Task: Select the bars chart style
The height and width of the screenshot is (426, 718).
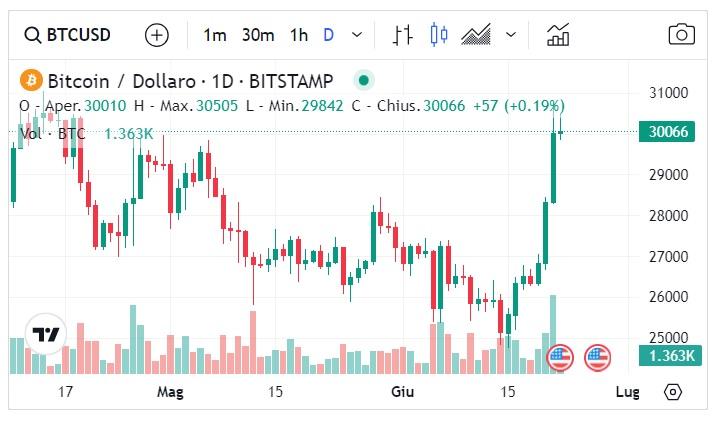Action: 403,35
